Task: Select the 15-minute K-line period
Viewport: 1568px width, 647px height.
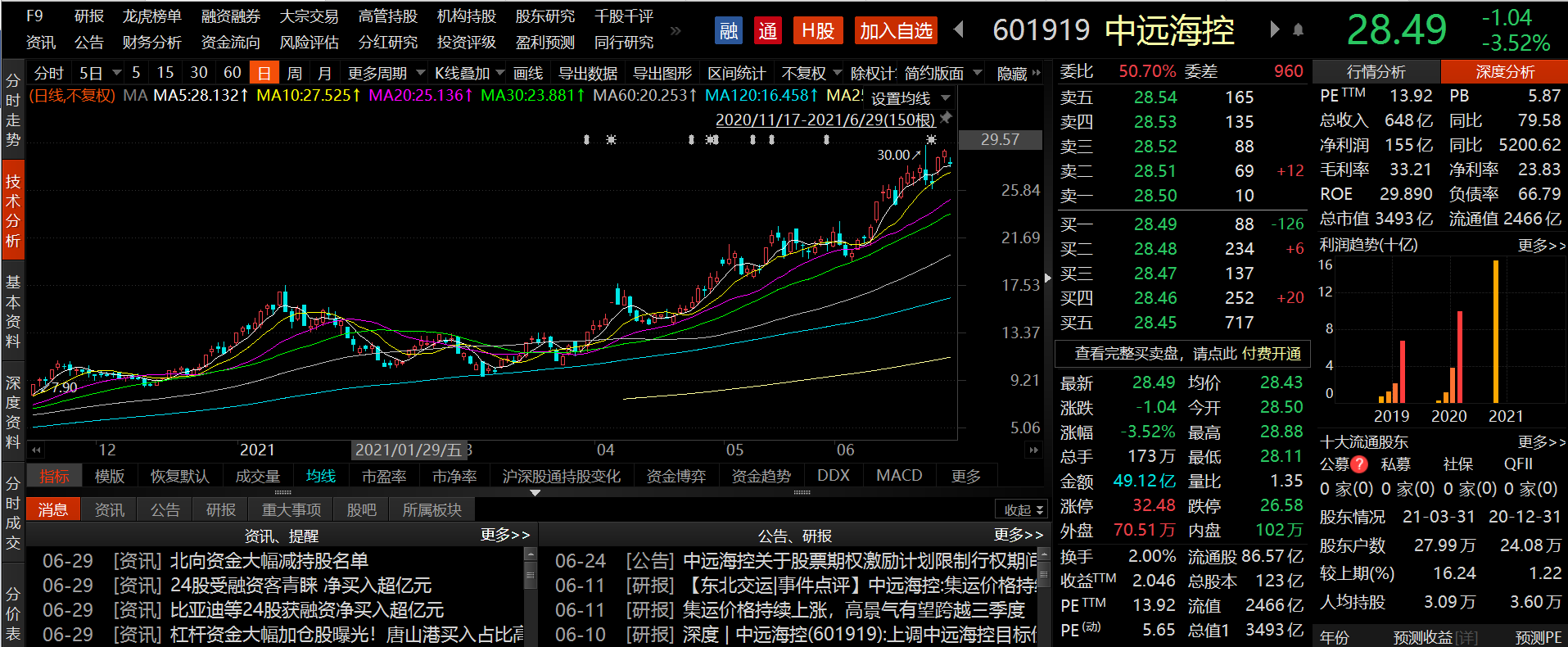Action: (165, 73)
